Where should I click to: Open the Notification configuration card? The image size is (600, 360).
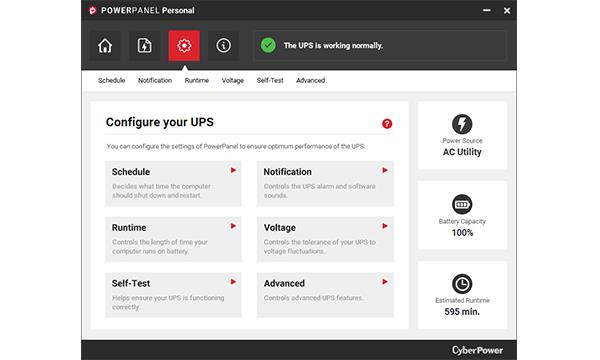(x=325, y=184)
